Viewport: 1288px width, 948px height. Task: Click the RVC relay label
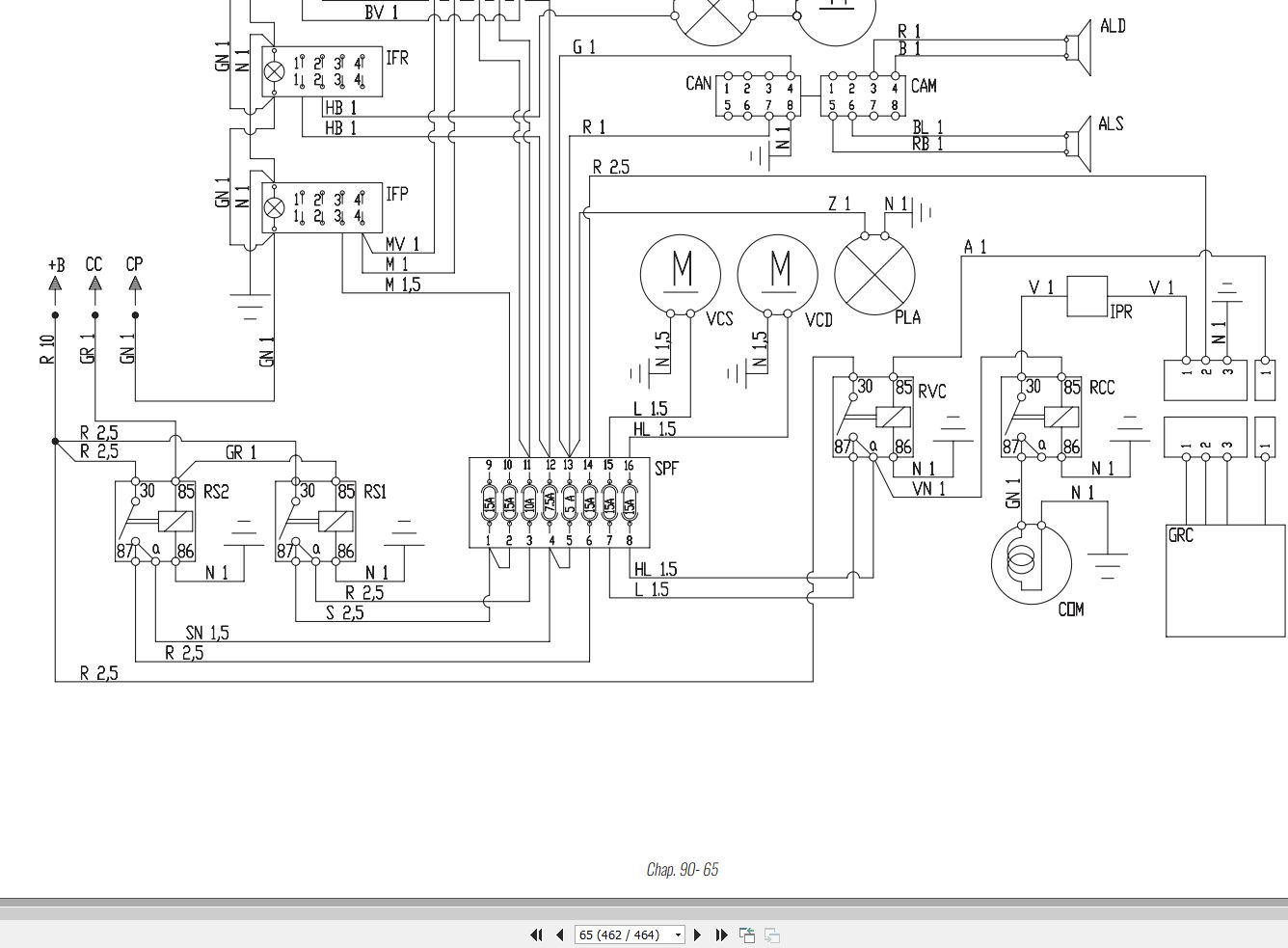click(x=932, y=392)
